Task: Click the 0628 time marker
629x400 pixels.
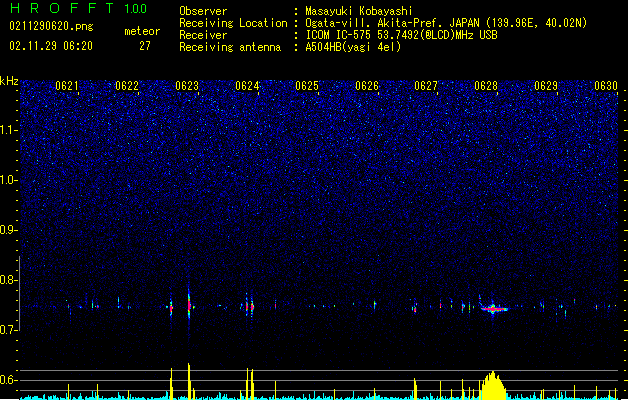Action: coord(486,86)
